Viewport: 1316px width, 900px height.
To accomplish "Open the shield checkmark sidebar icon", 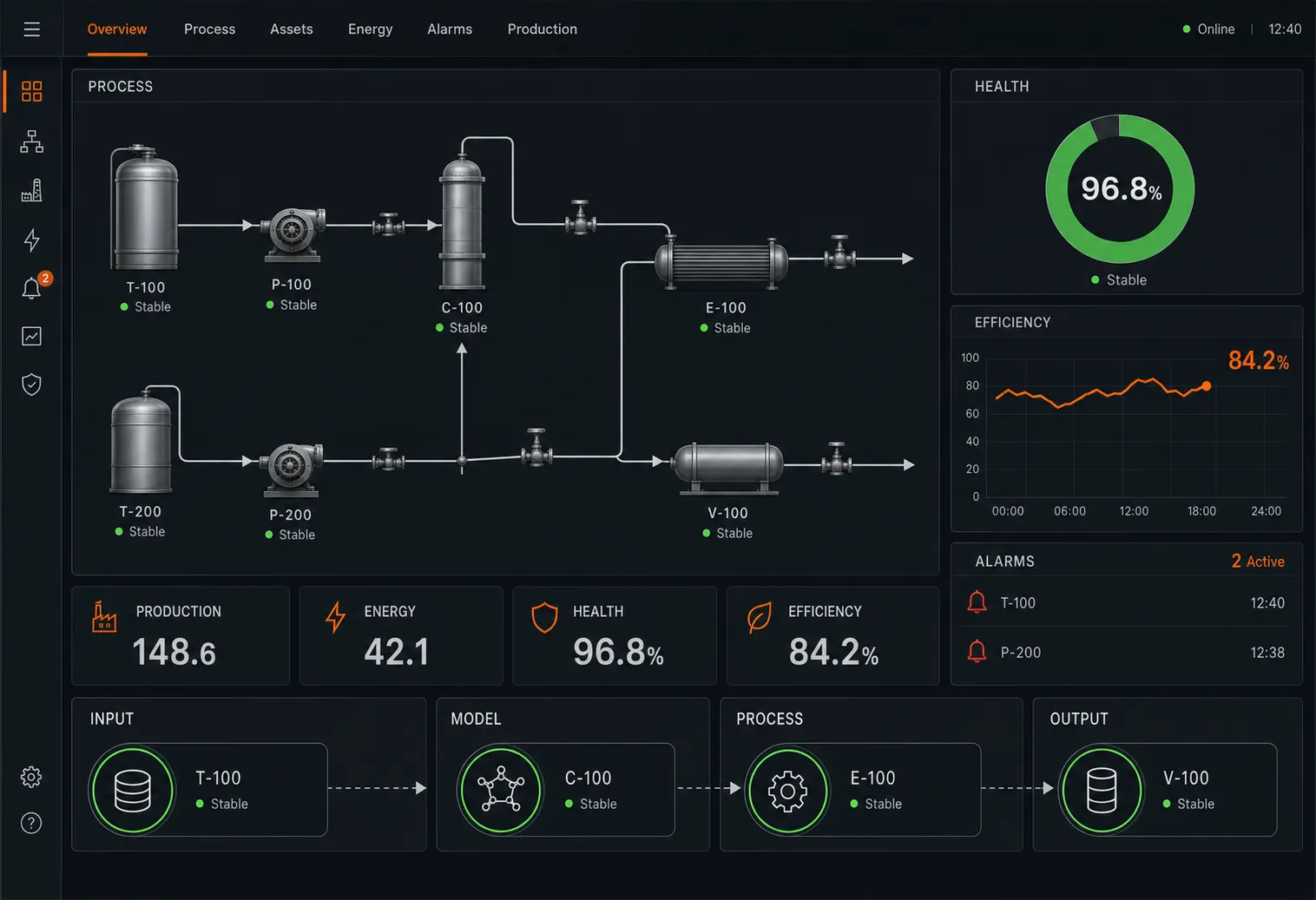I will coord(32,384).
